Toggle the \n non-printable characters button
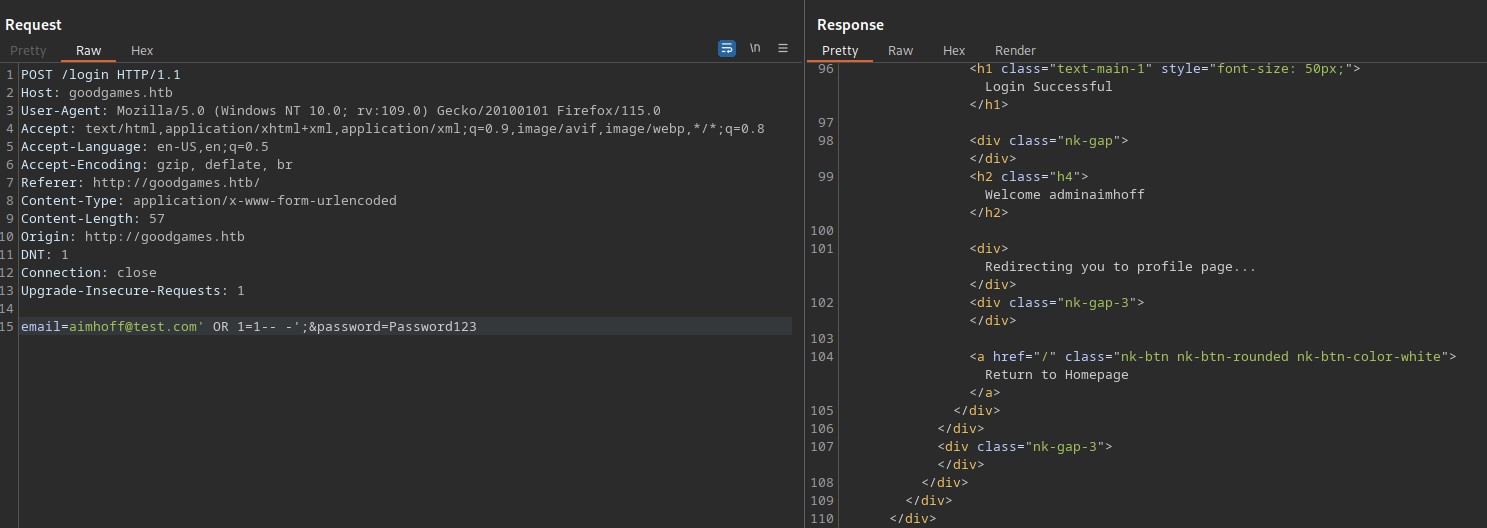The width and height of the screenshot is (1487, 528). pos(755,48)
